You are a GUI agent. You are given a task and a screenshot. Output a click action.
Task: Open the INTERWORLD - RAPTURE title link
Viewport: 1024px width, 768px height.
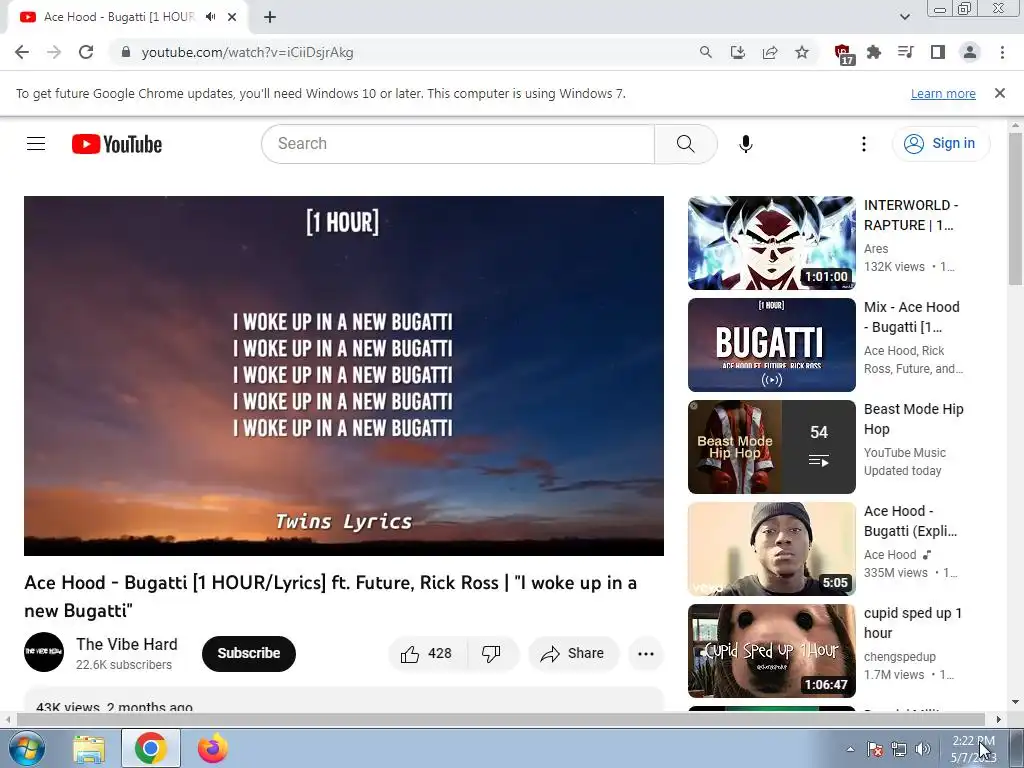(x=911, y=215)
